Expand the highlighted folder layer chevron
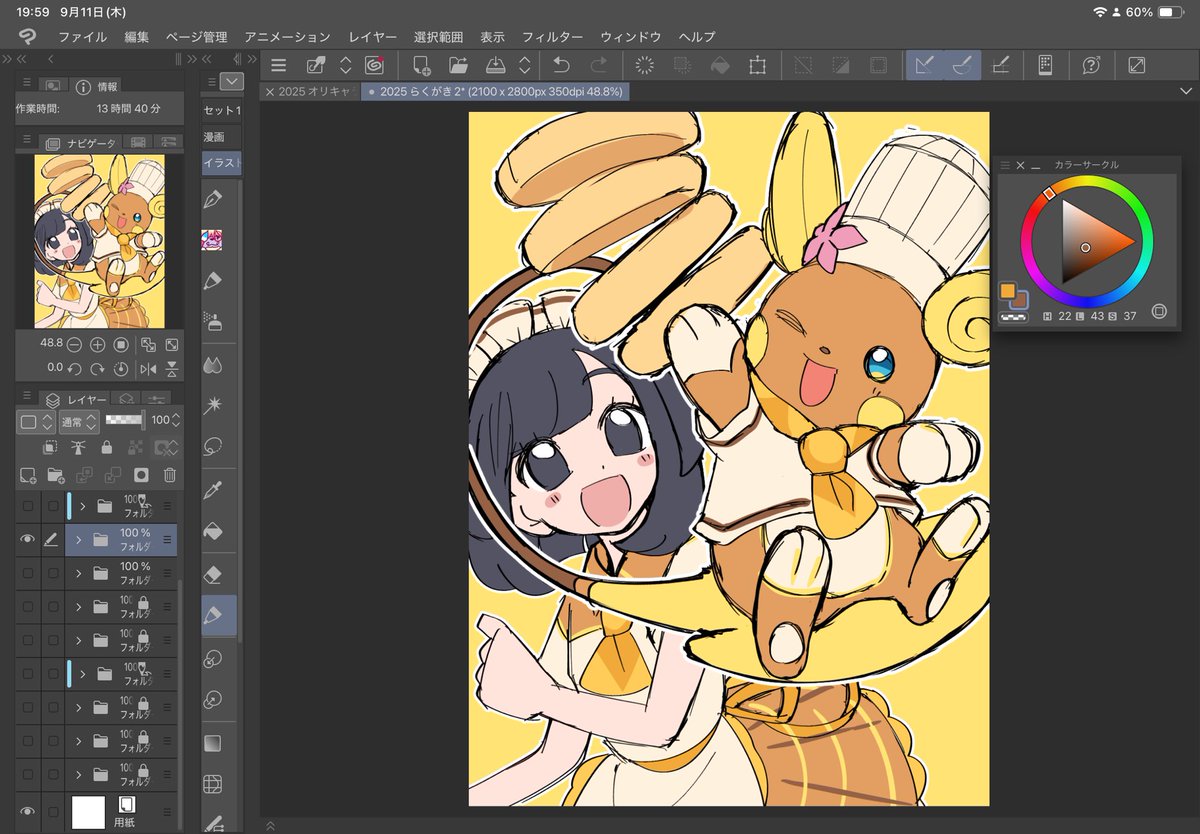 click(80, 540)
